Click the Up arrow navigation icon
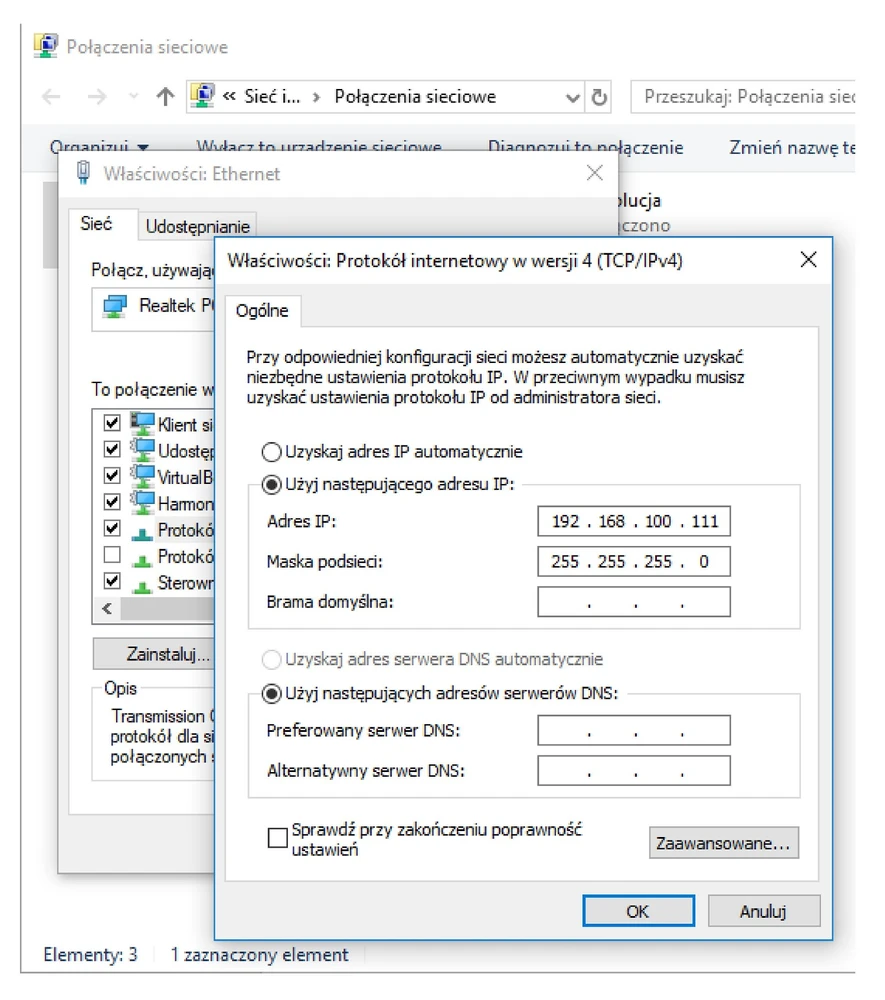885x1000 pixels. 165,97
